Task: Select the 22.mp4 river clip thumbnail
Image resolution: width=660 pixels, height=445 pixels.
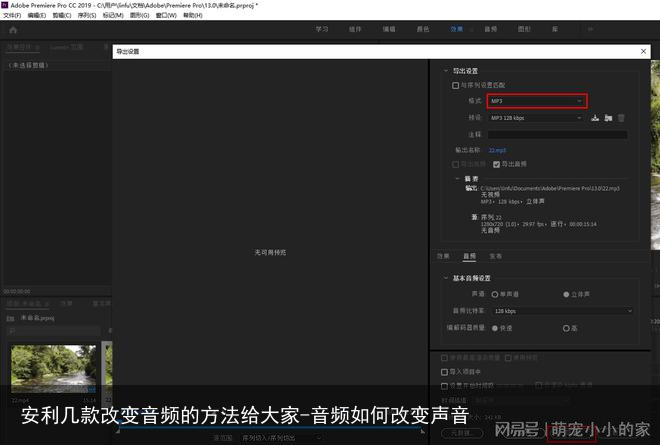Action: point(53,369)
